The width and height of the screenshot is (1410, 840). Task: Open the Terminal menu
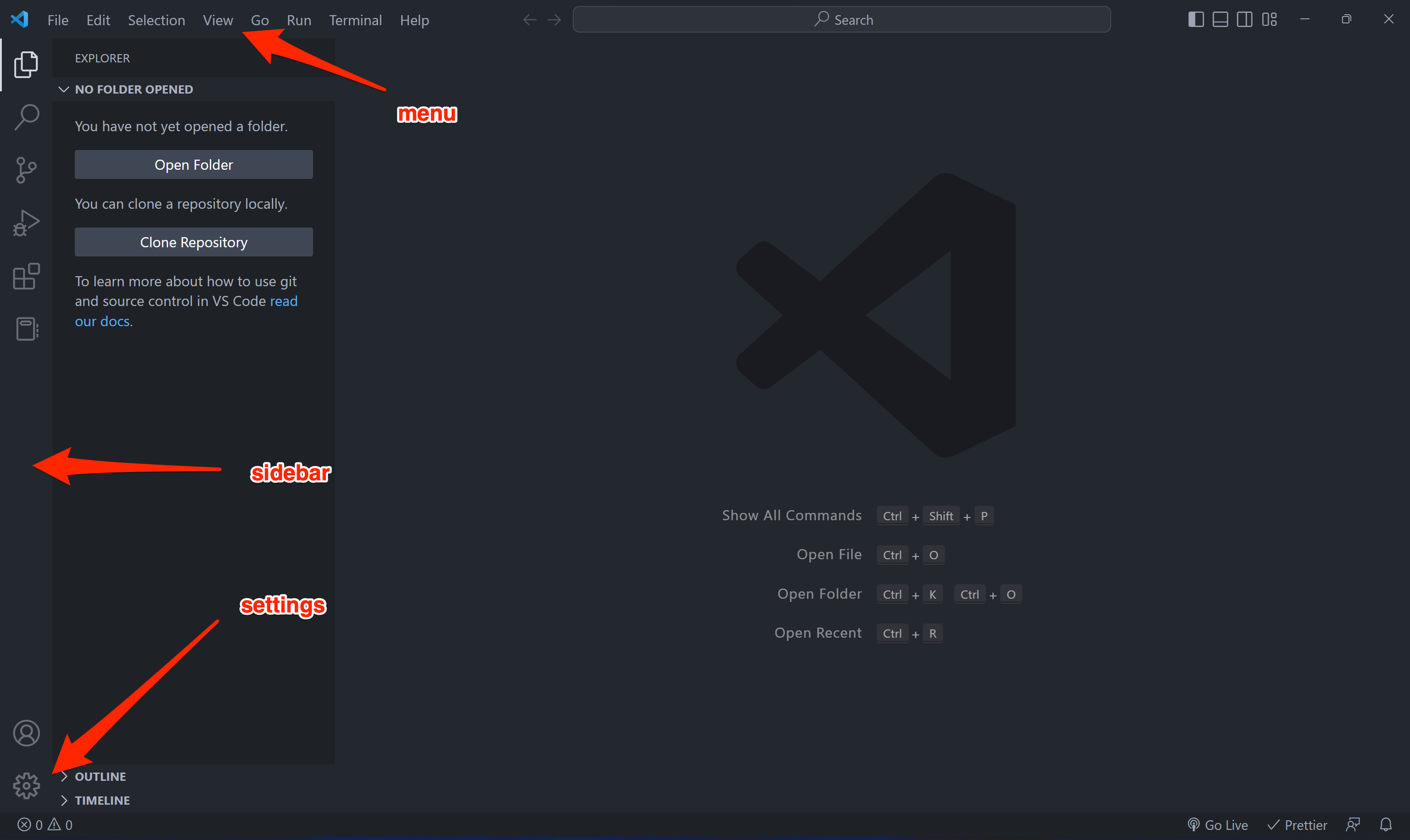[x=355, y=20]
